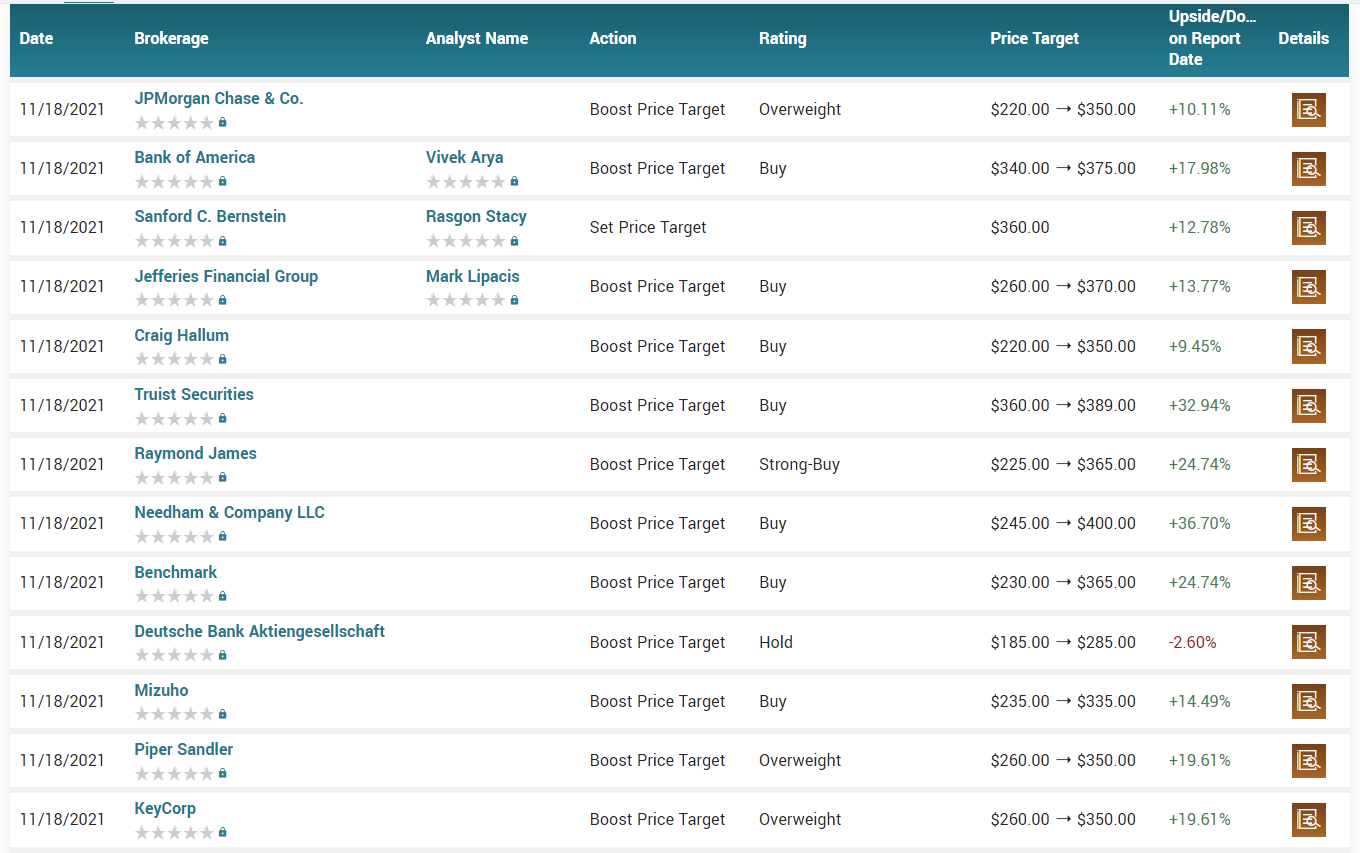Click locked star rating under Piper Sandler
Viewport: 1360px width, 853px height.
[181, 773]
